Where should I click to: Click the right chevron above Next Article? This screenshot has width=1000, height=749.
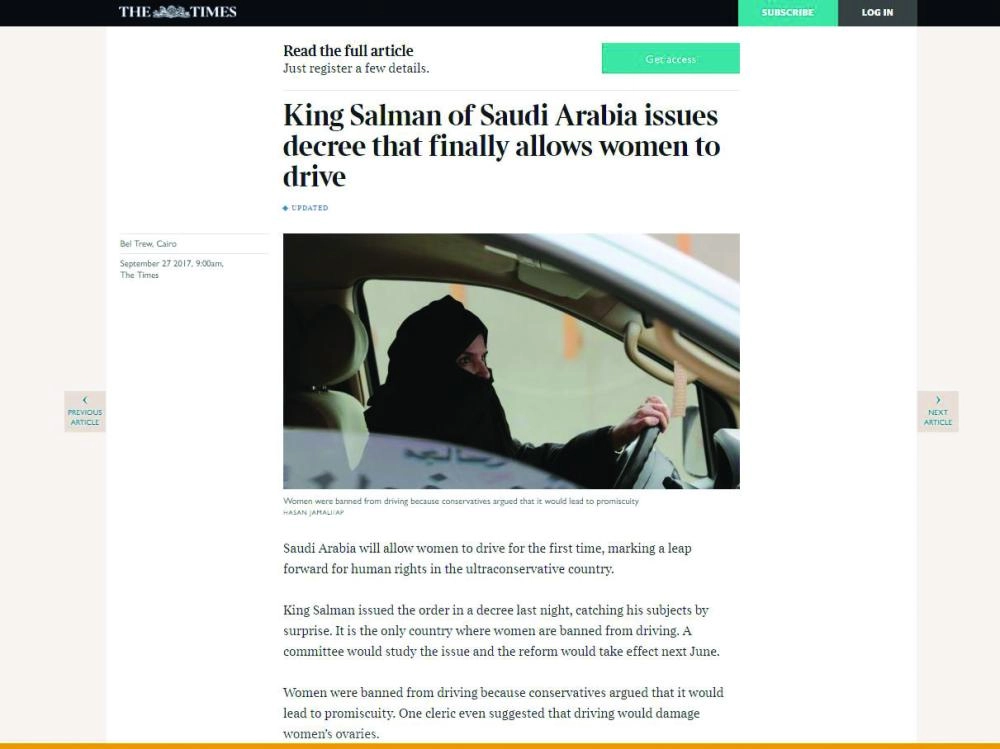click(938, 400)
